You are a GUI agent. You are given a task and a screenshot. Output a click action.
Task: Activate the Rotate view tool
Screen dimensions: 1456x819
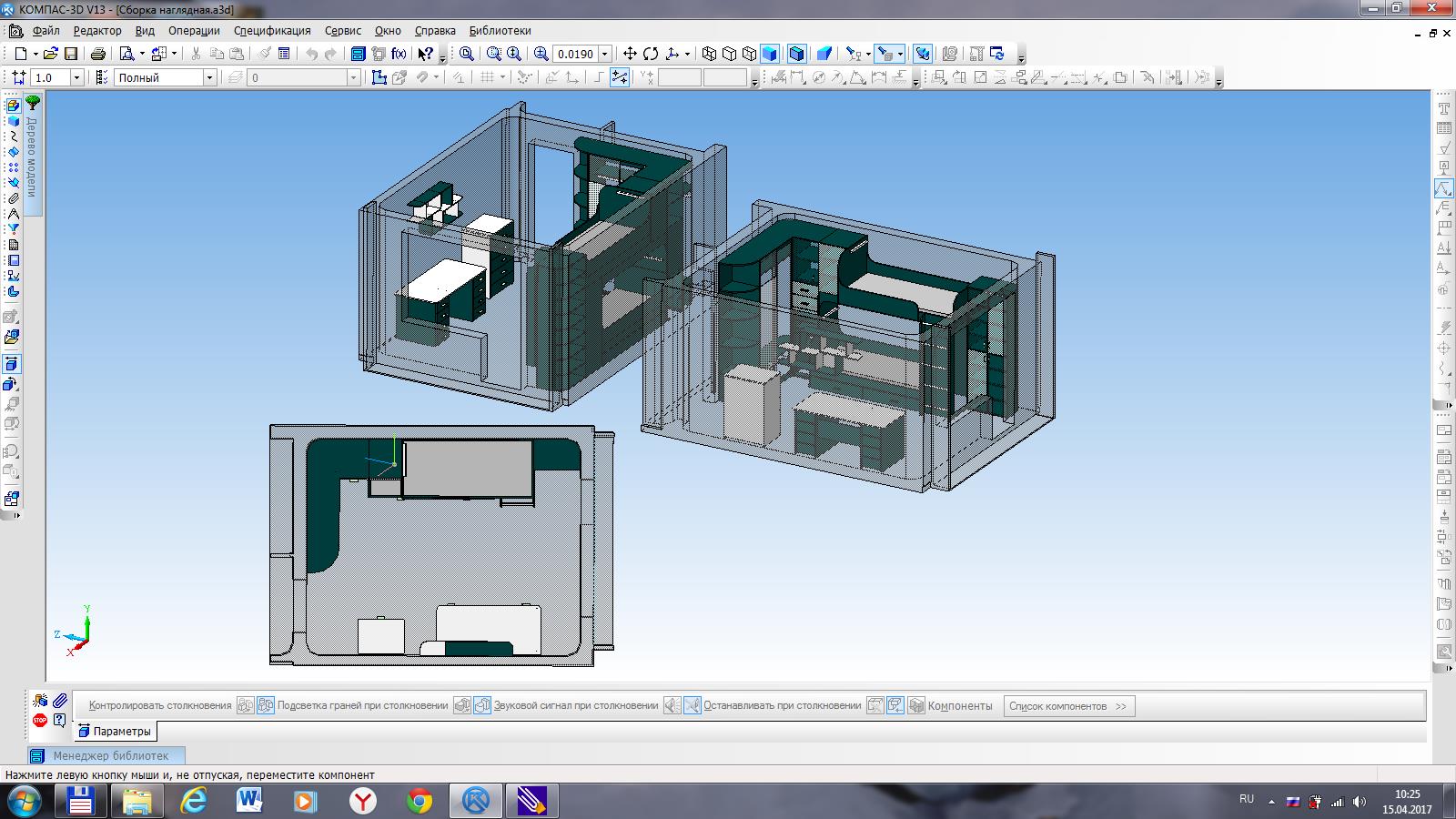click(x=651, y=54)
